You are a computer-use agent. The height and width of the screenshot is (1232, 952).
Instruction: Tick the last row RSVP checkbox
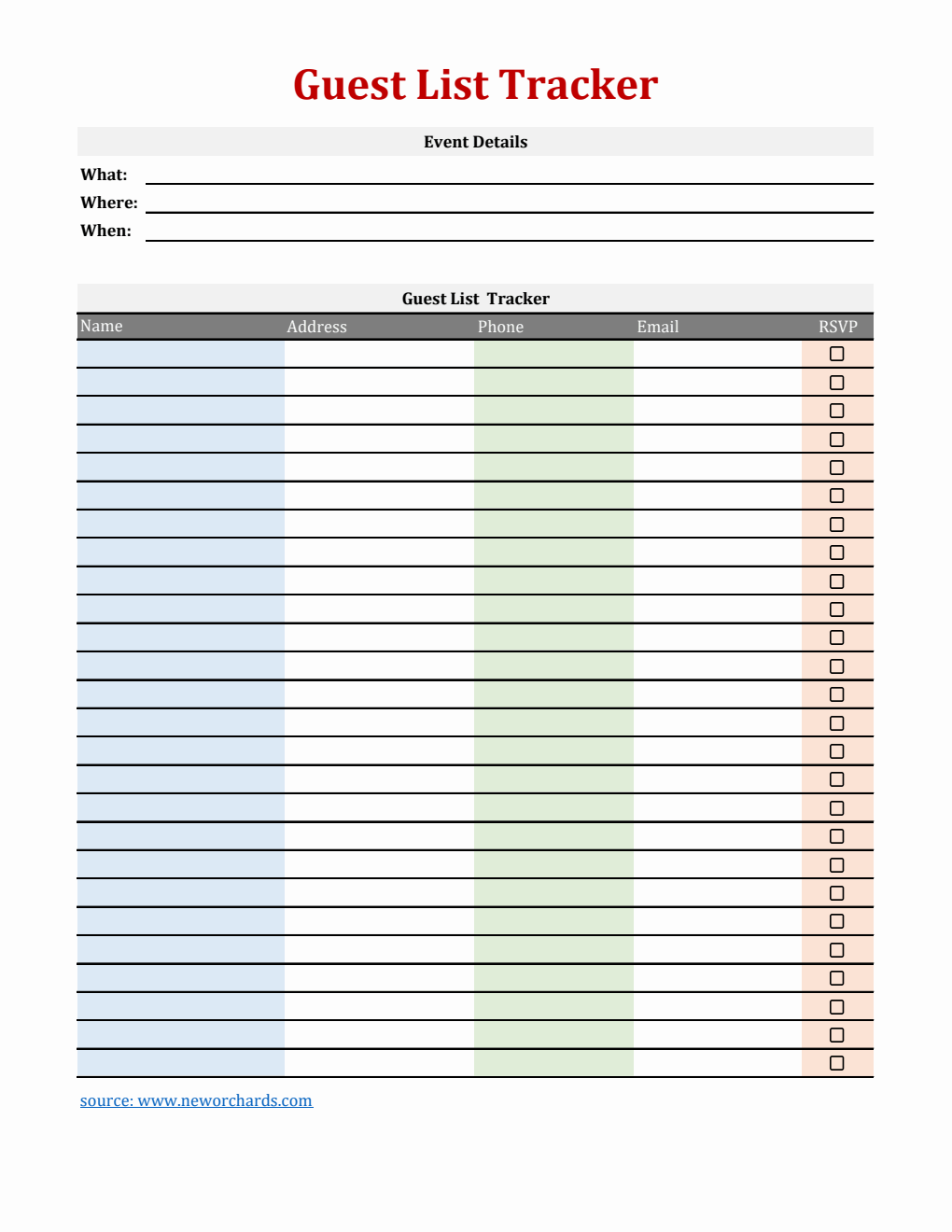836,1063
